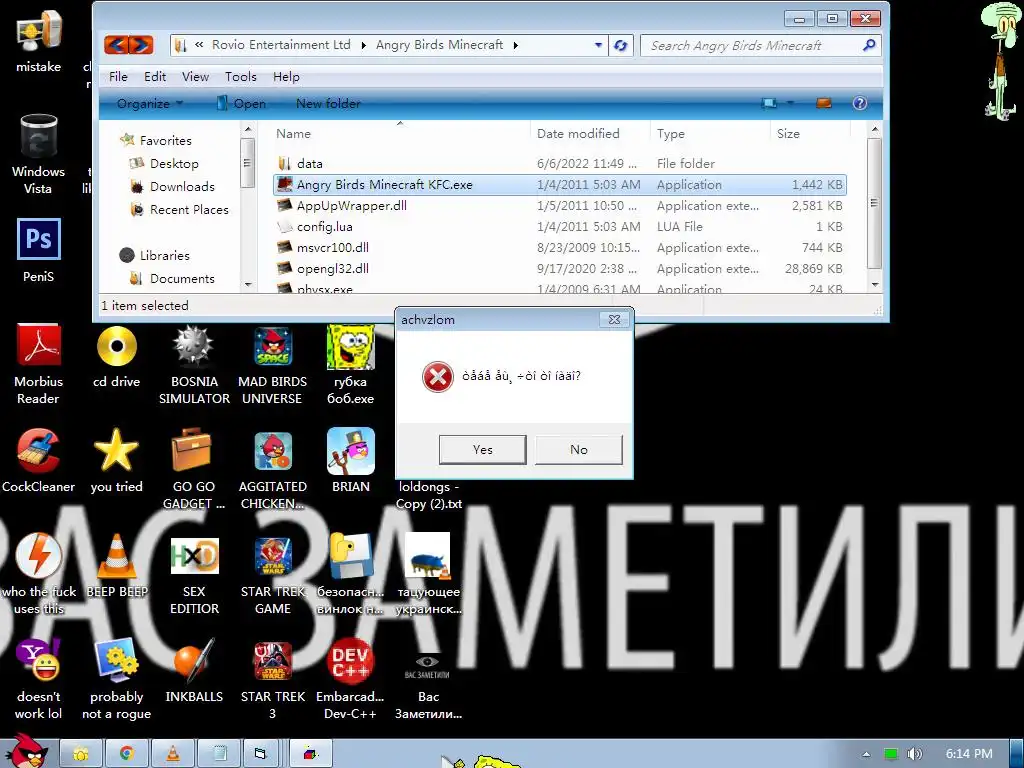Show hidden system tray icons arrow
Viewport: 1024px width, 768px height.
point(866,754)
